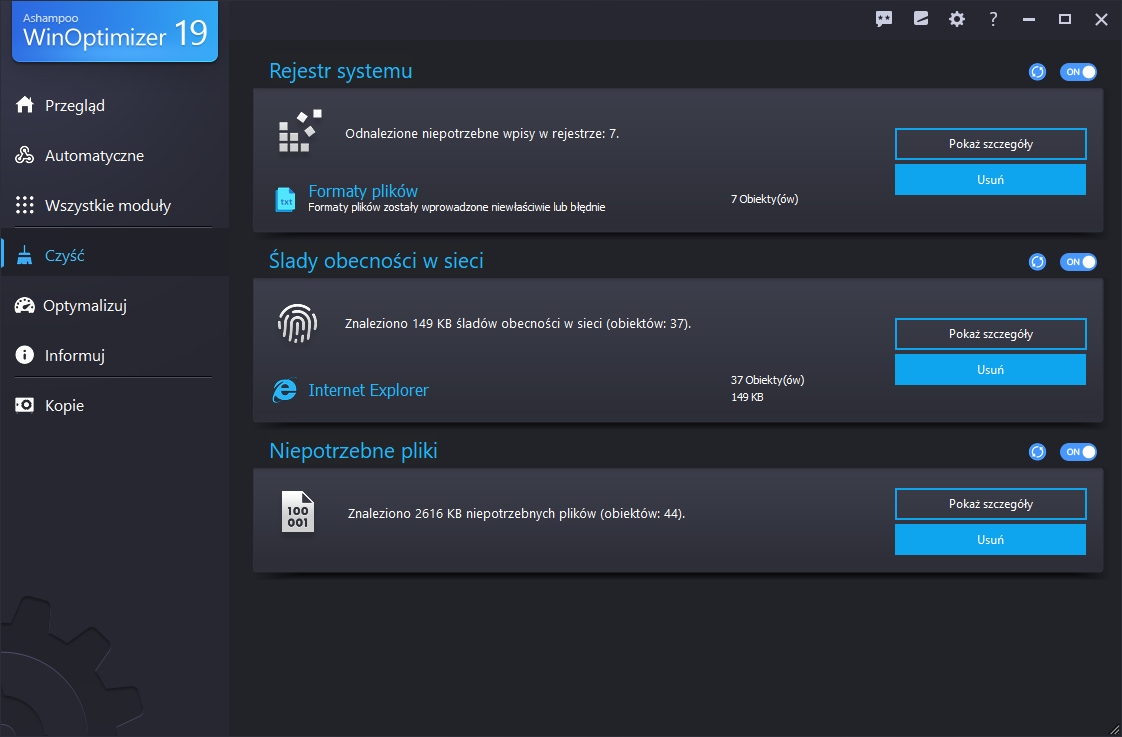Viewport: 1122px width, 737px height.
Task: Click the Ashampoo WinOptimizer 19 logo
Action: [x=115, y=31]
